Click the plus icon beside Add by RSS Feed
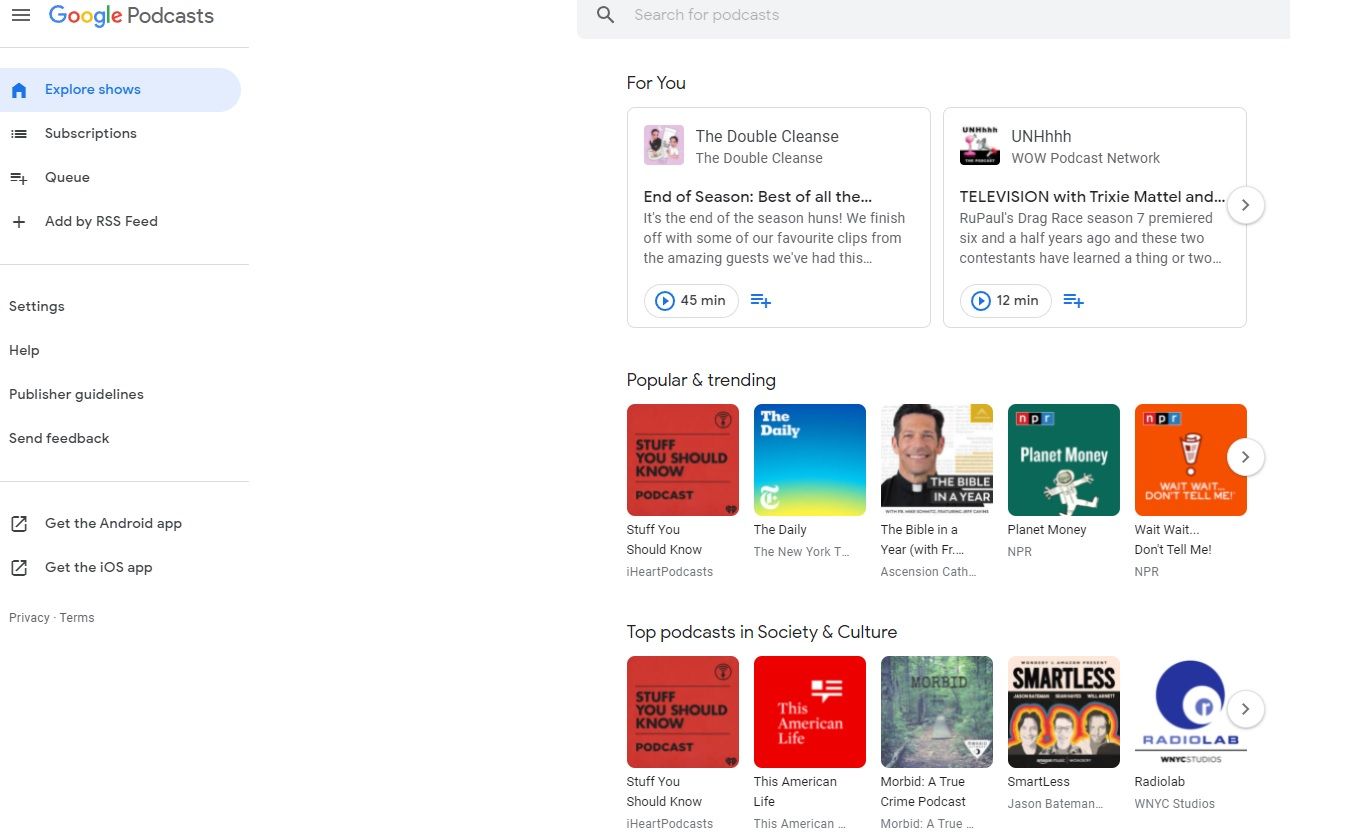1349x839 pixels. [19, 222]
